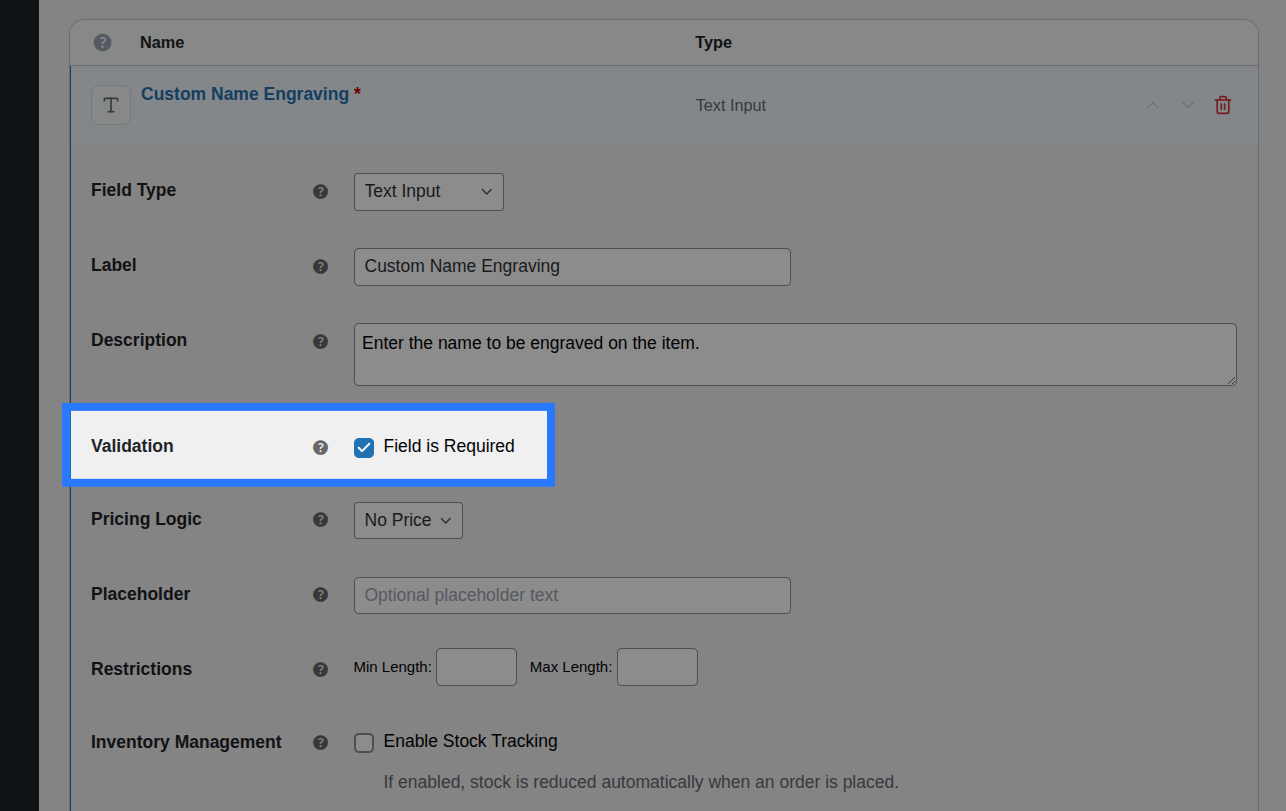Image resolution: width=1286 pixels, height=811 pixels.
Task: Move the Custom Name Engraving field up
Action: tap(1153, 105)
